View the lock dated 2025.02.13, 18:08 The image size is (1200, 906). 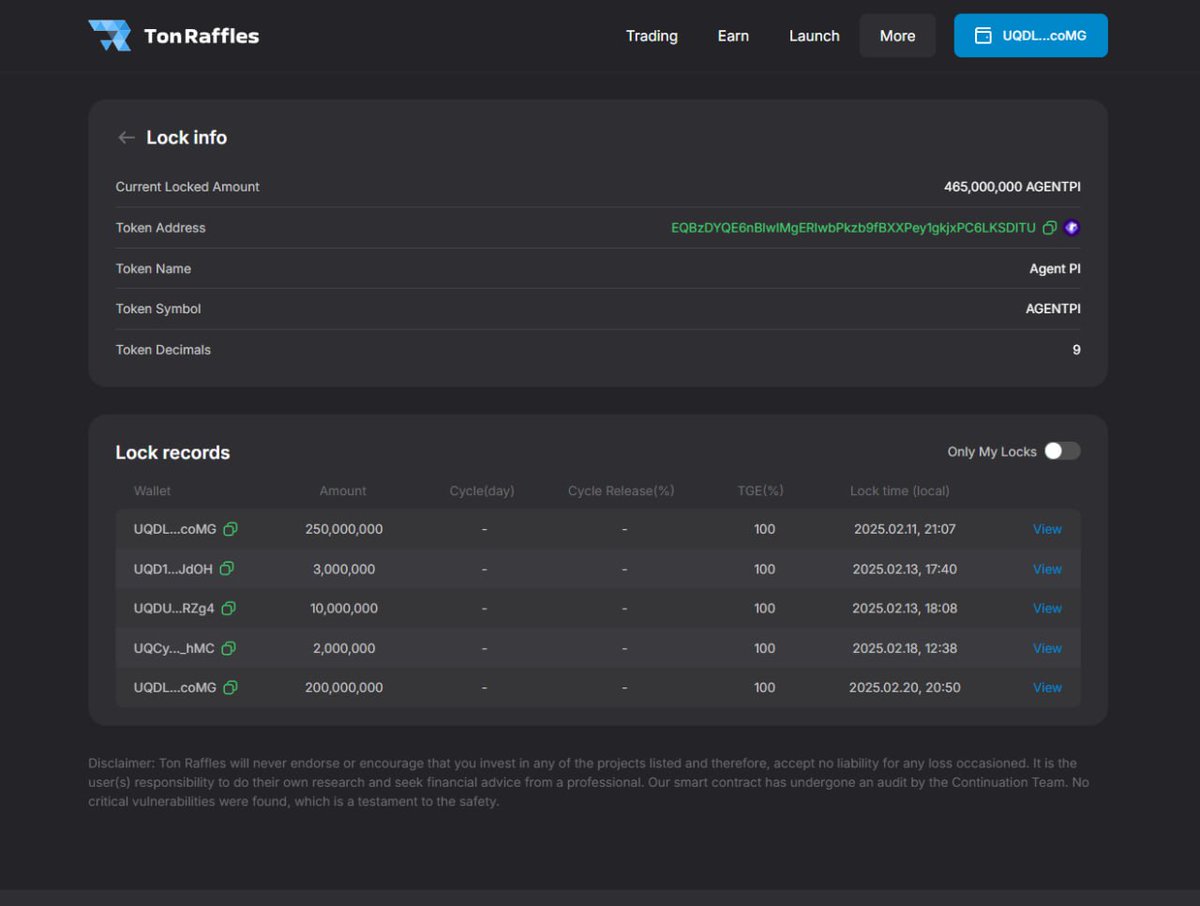click(x=1047, y=608)
